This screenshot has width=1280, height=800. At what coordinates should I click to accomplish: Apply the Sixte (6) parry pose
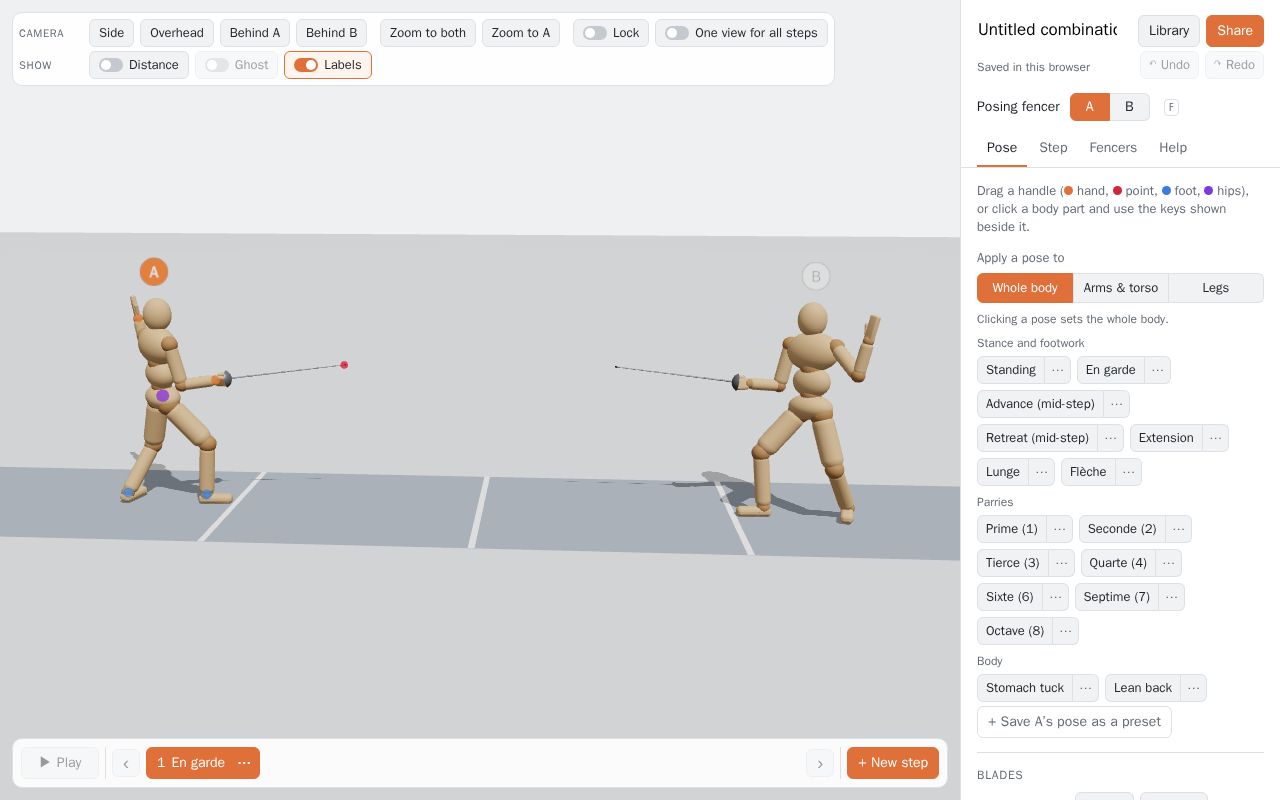(x=1010, y=597)
